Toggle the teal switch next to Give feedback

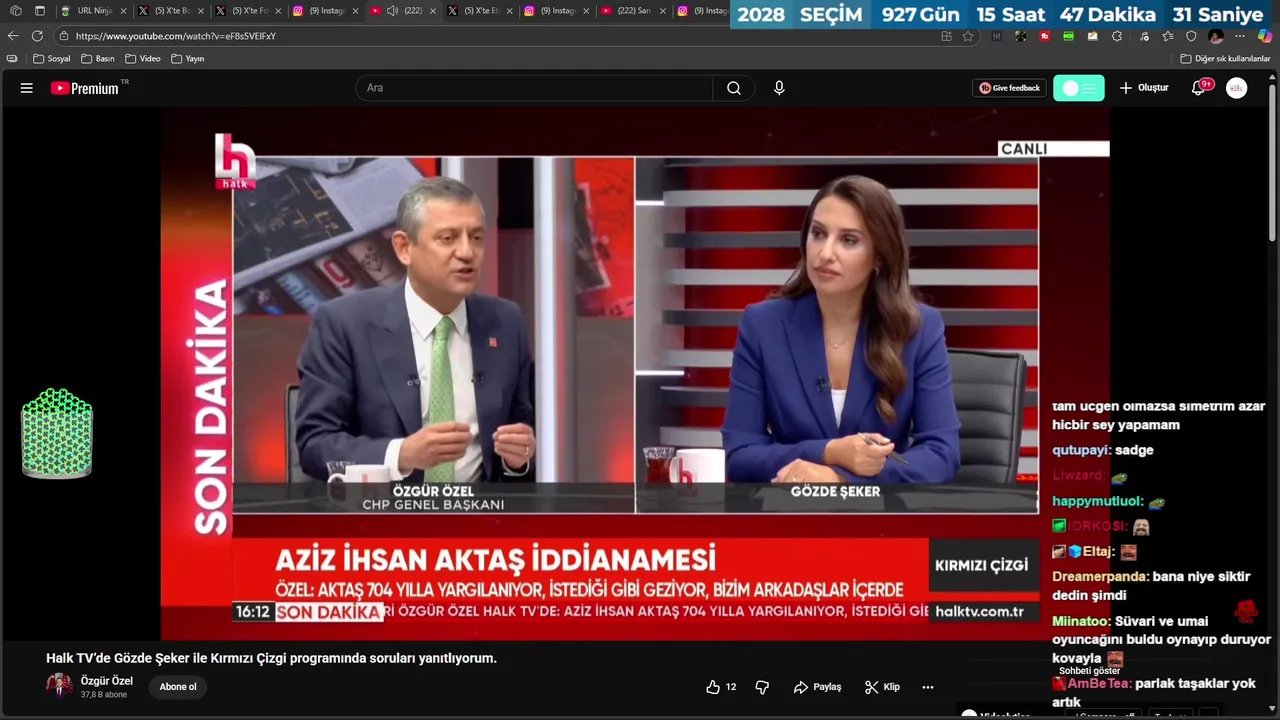click(1079, 88)
